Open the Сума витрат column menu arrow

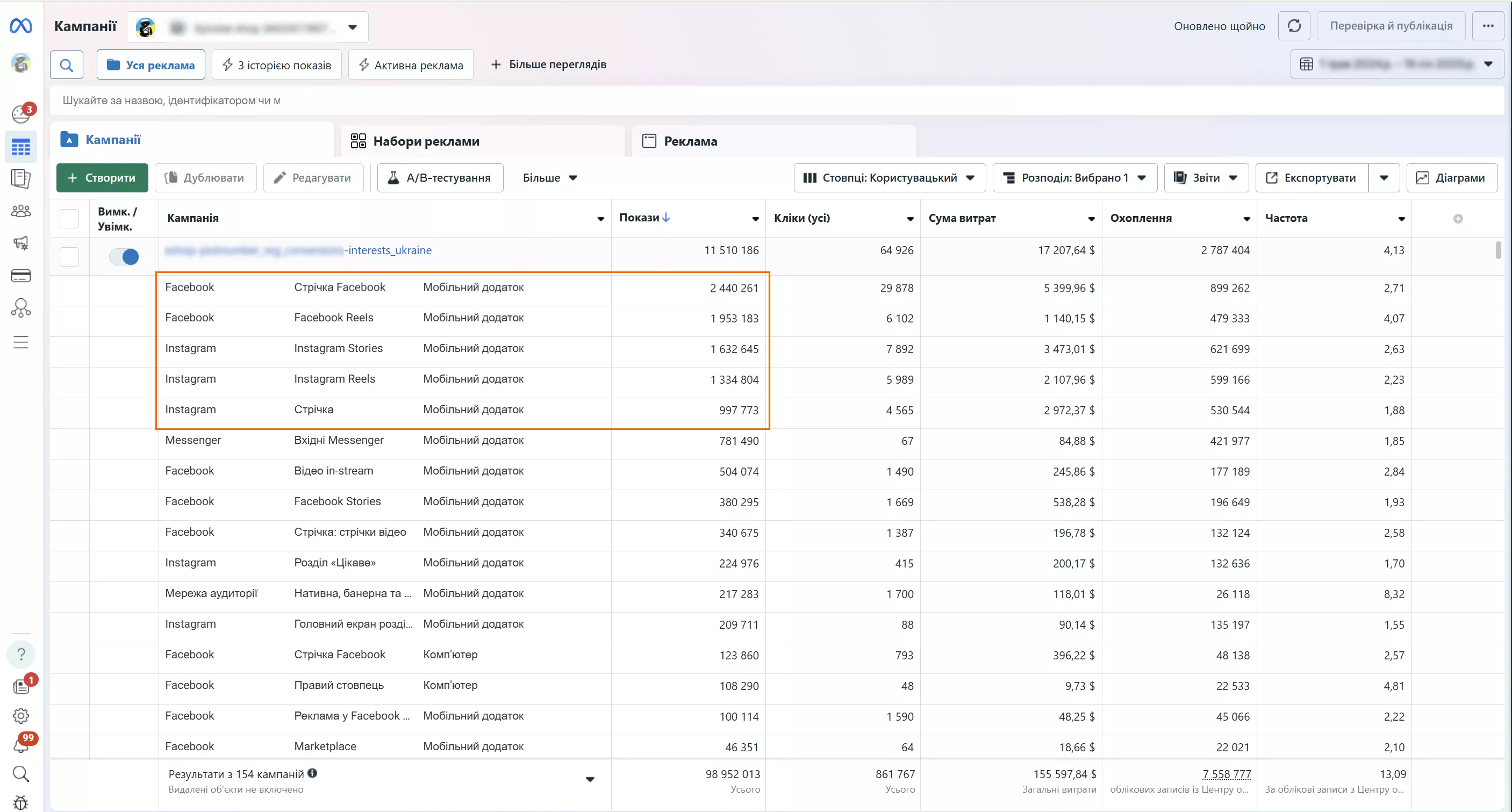pyautogui.click(x=1091, y=219)
